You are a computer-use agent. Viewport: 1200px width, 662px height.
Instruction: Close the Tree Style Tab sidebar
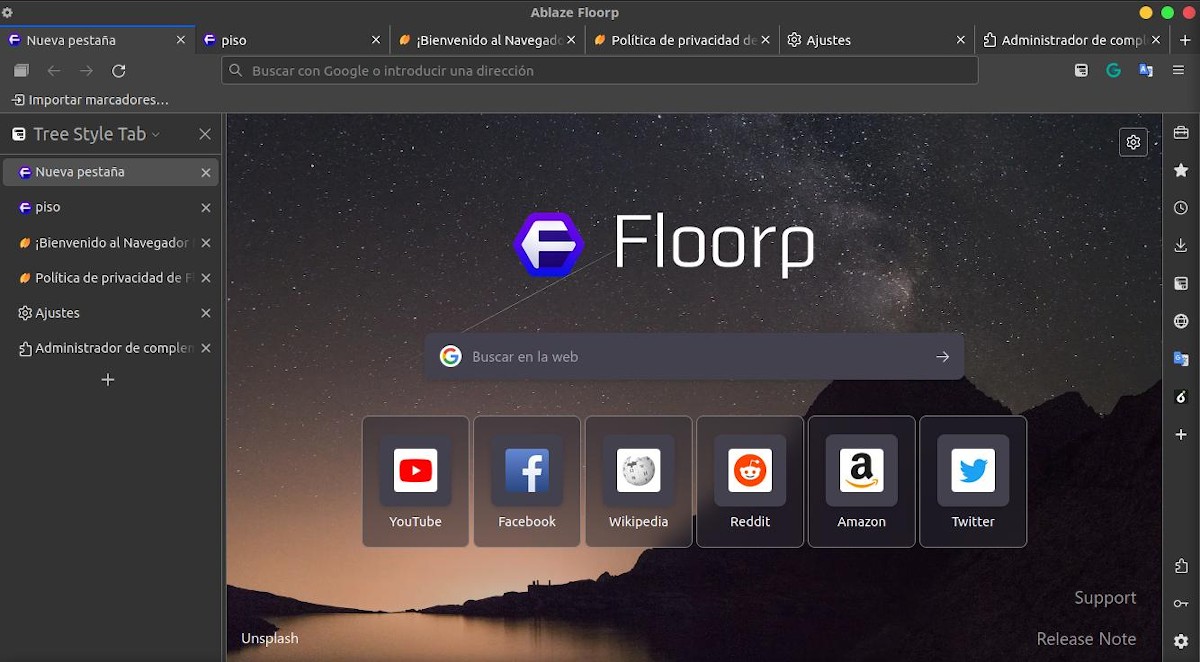[x=205, y=134]
